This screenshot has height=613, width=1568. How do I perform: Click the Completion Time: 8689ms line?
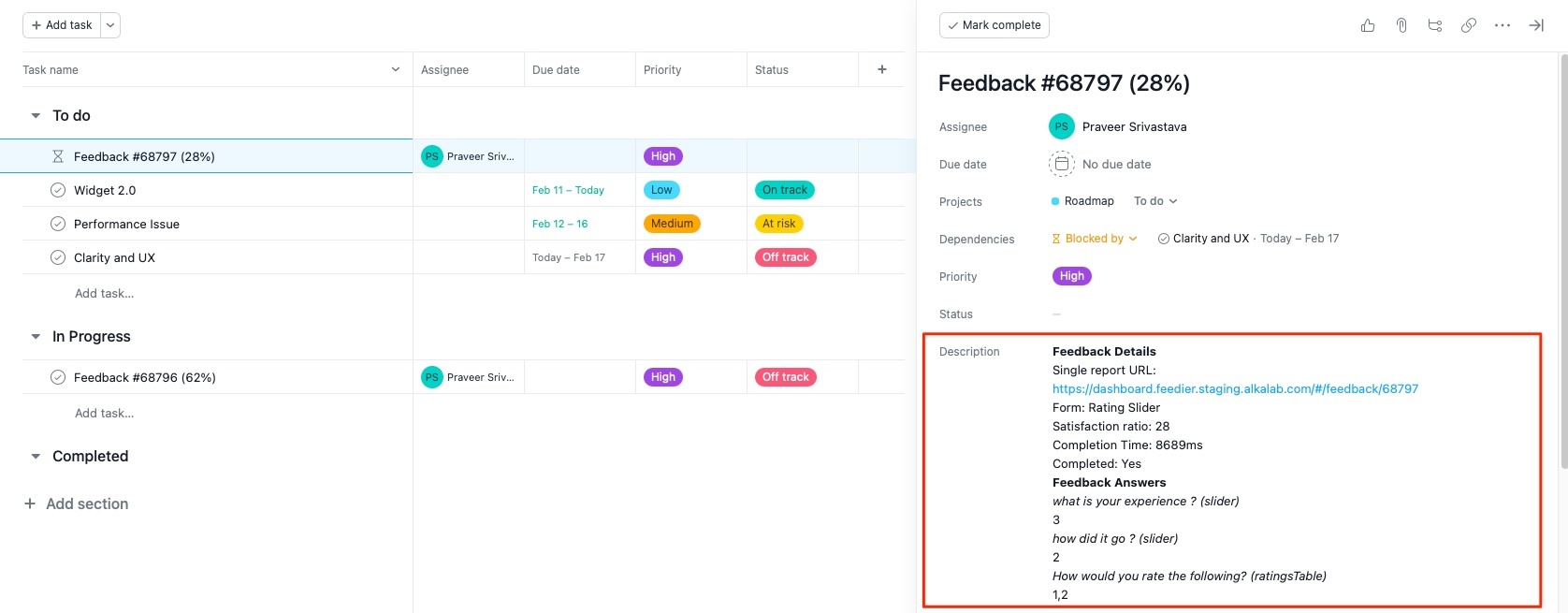pyautogui.click(x=1127, y=445)
